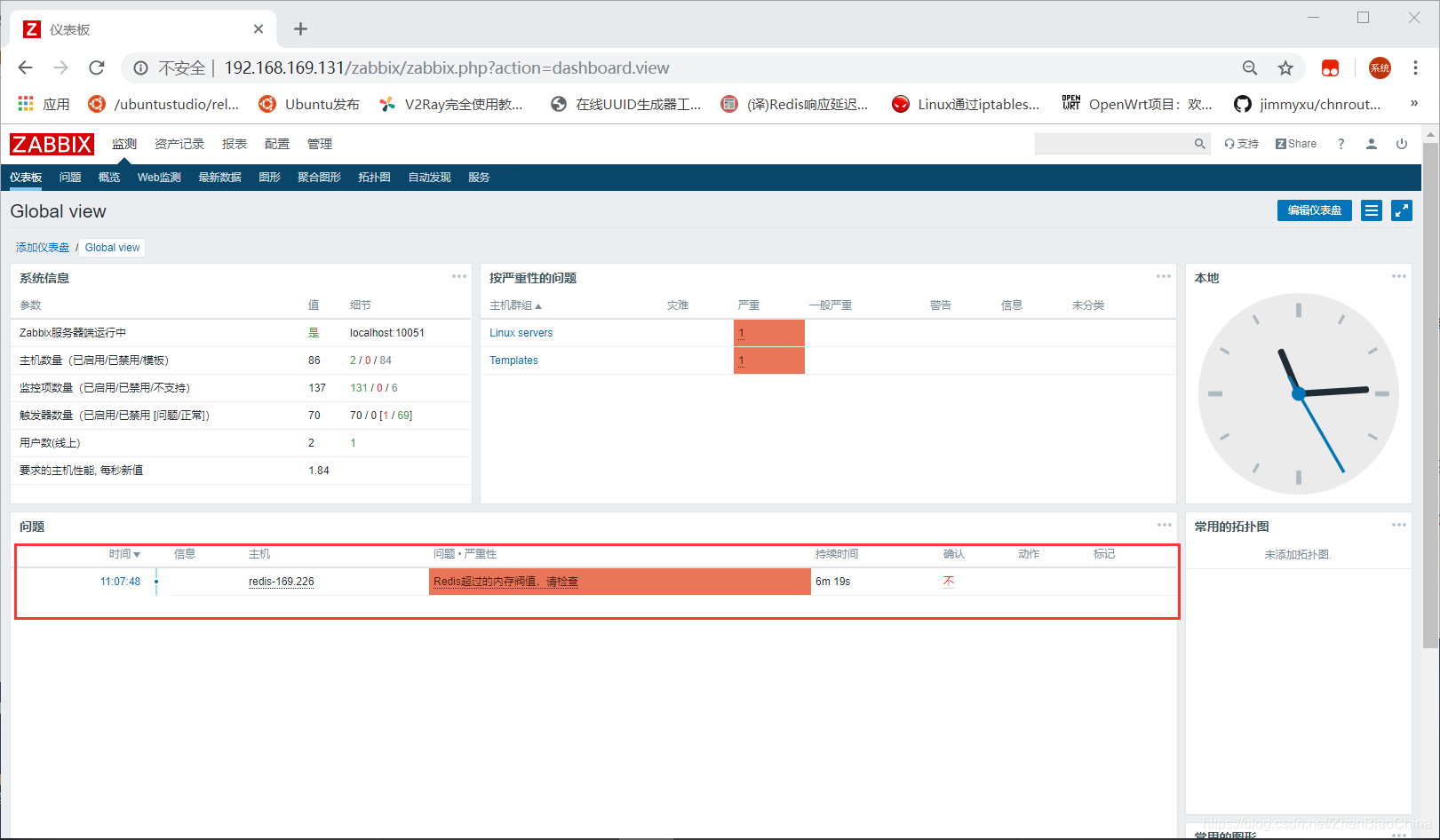The image size is (1440, 840).
Task: Open the 配置 main menu
Action: click(x=277, y=144)
